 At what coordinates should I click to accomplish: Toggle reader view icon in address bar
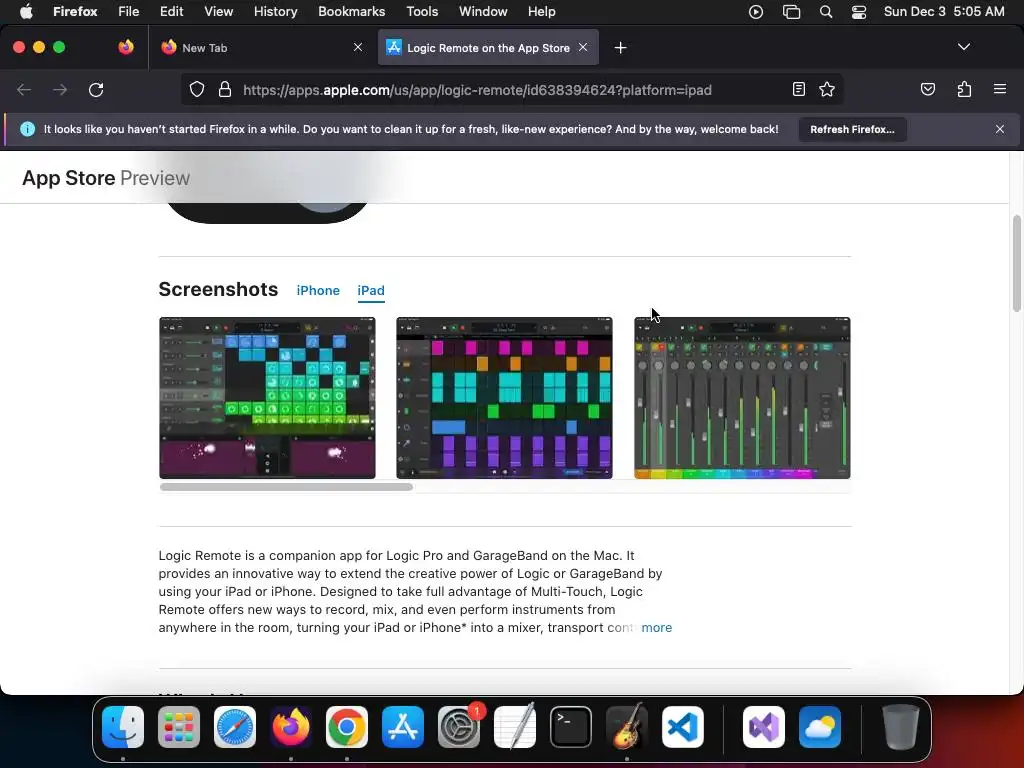[798, 89]
